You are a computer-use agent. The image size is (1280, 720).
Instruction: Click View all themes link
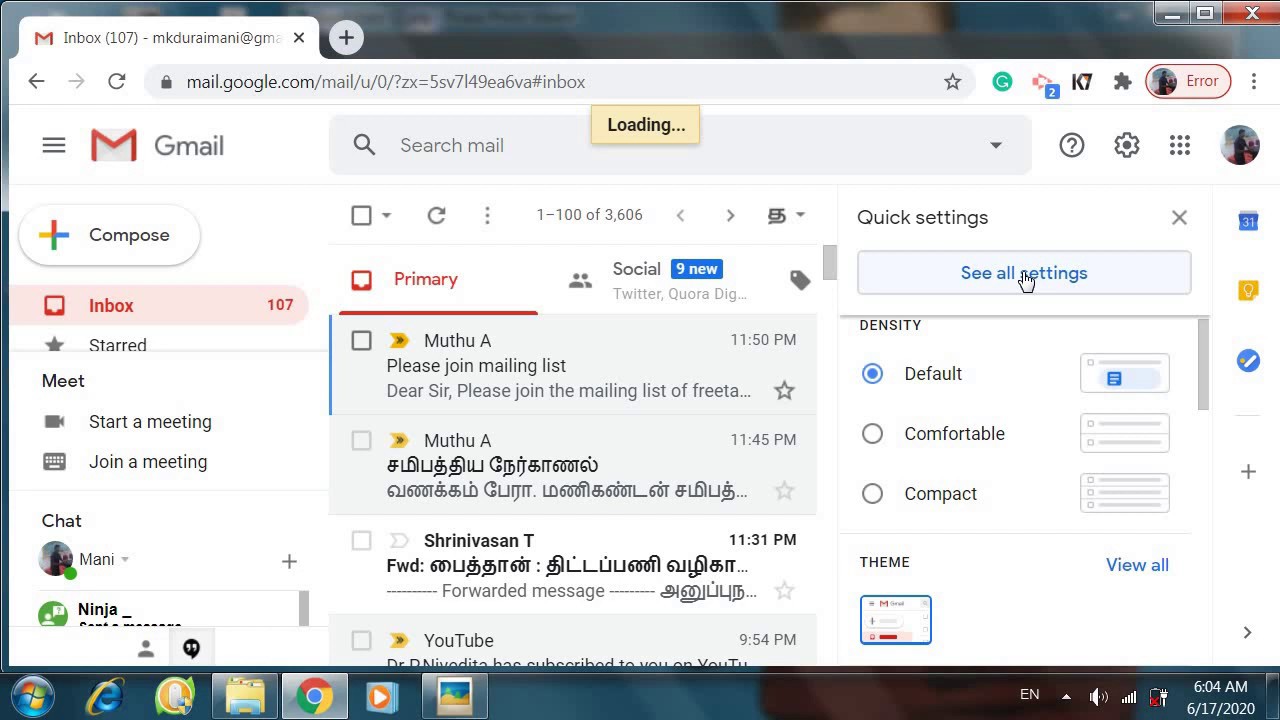click(1137, 565)
